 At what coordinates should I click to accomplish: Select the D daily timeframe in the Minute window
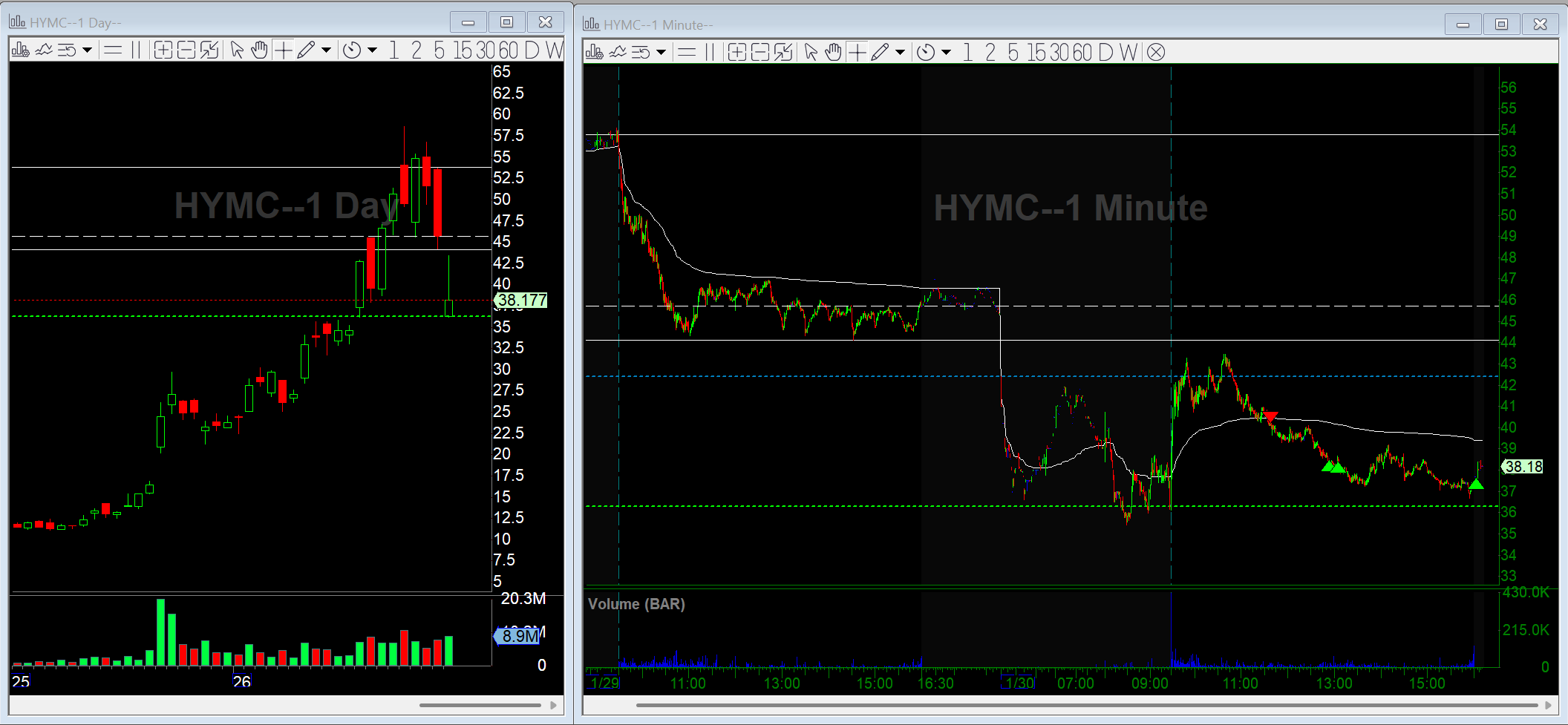(x=1105, y=52)
